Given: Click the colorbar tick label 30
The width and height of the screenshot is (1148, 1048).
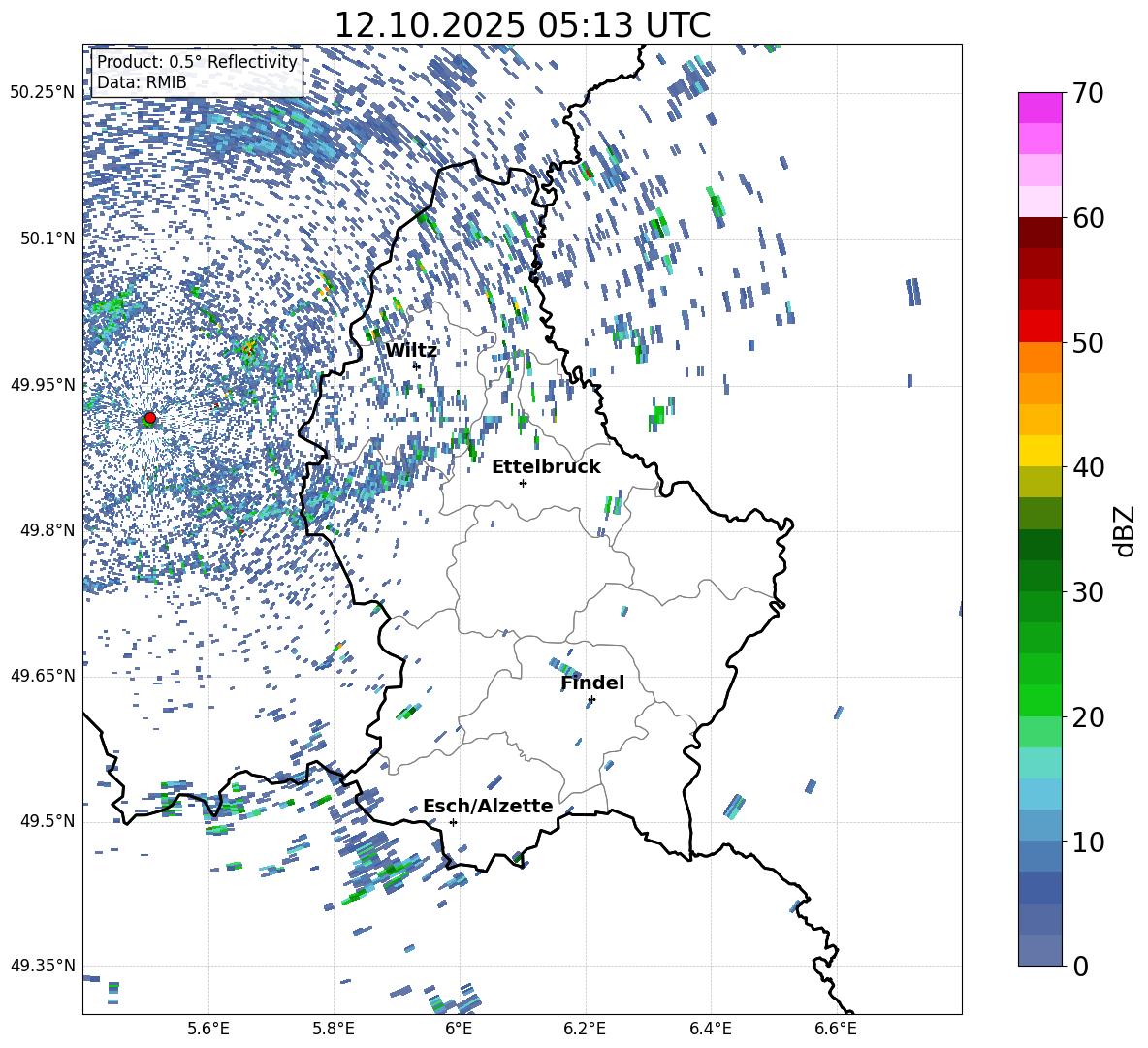Looking at the screenshot, I should pos(1088,592).
